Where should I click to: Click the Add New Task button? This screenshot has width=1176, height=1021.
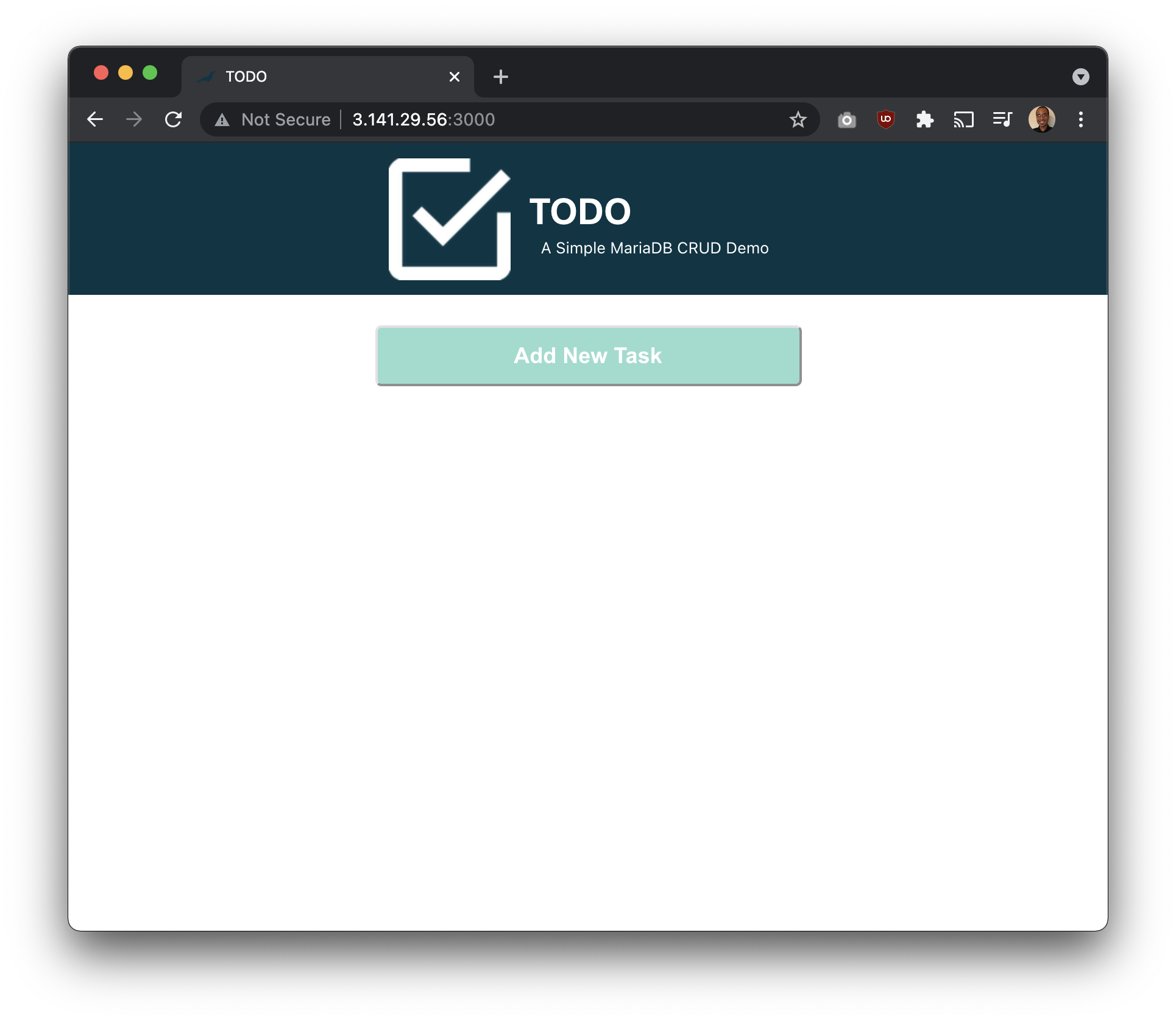click(x=588, y=354)
